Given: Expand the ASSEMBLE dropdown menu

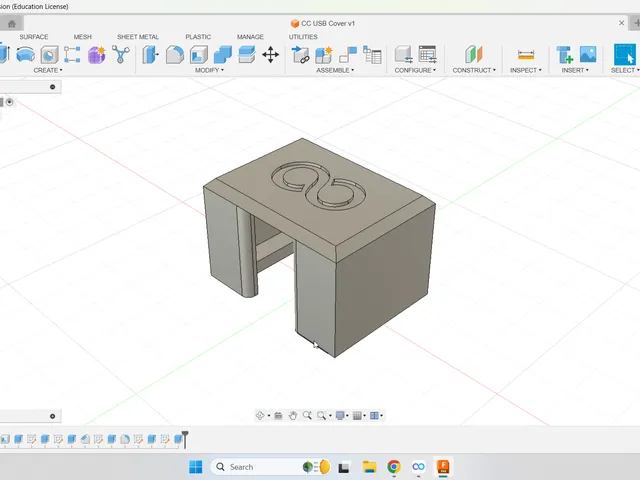Looking at the screenshot, I should tap(335, 70).
